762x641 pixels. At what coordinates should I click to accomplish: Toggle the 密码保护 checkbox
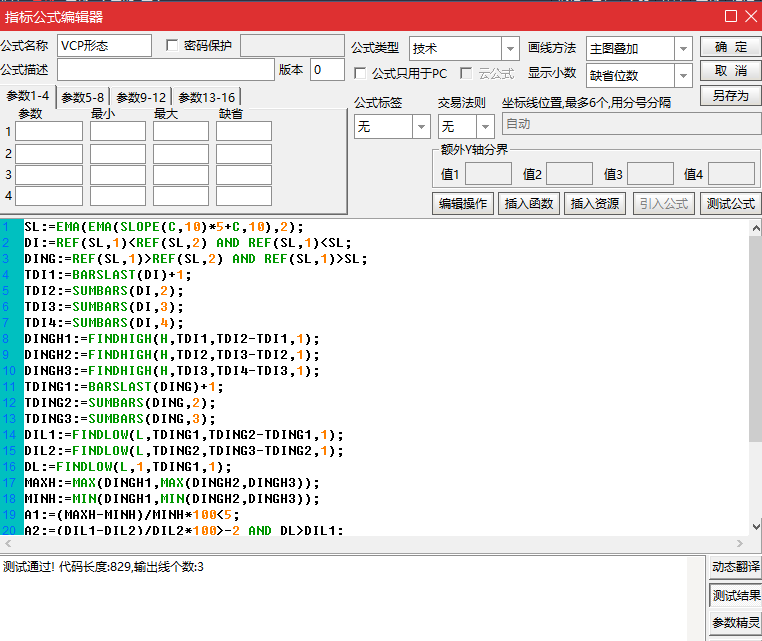[x=172, y=46]
